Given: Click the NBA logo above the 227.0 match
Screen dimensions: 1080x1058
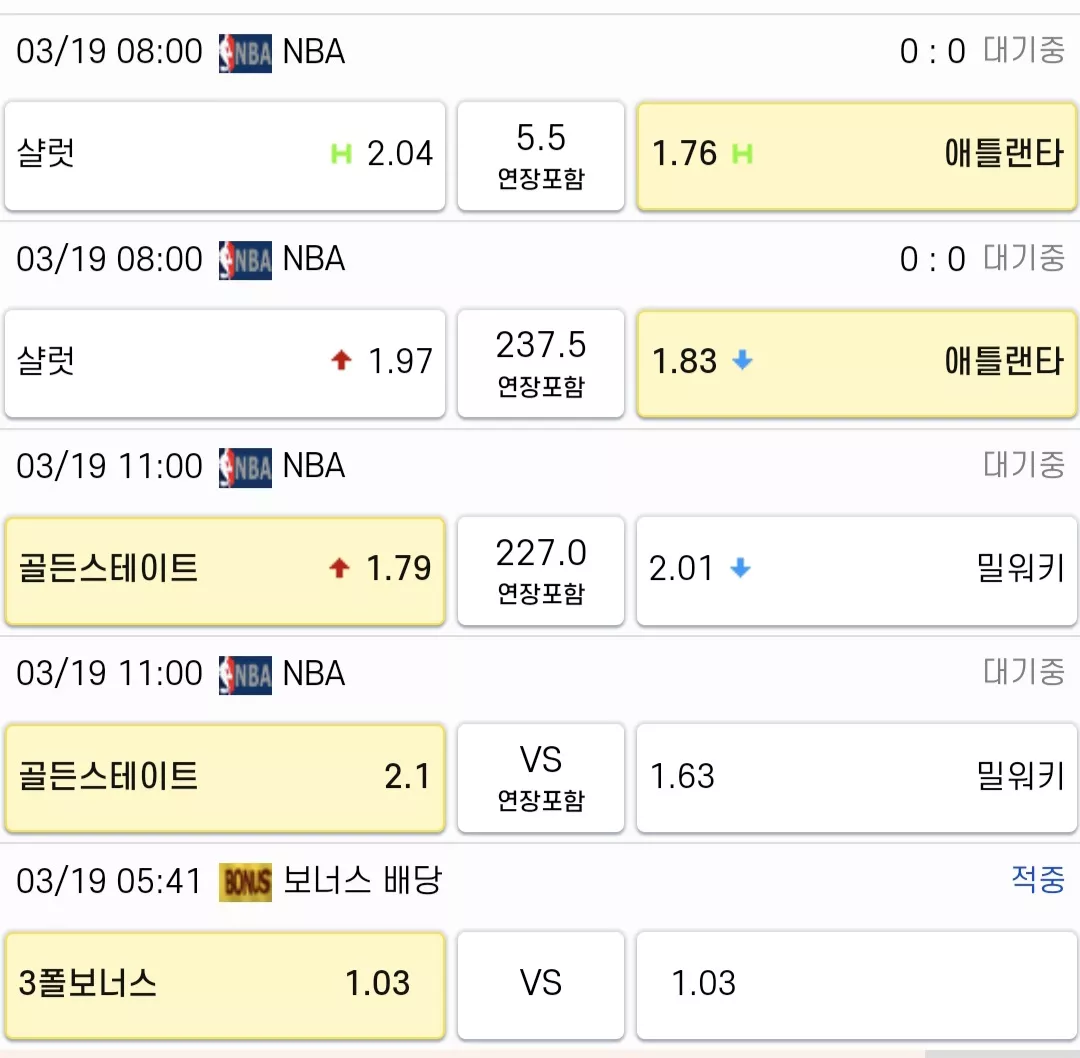Looking at the screenshot, I should click(x=245, y=468).
